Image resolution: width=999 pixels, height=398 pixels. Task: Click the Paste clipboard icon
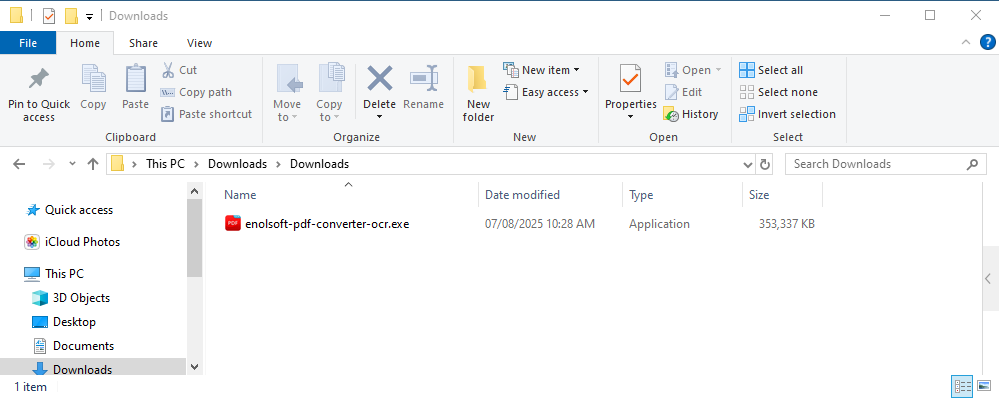(135, 78)
